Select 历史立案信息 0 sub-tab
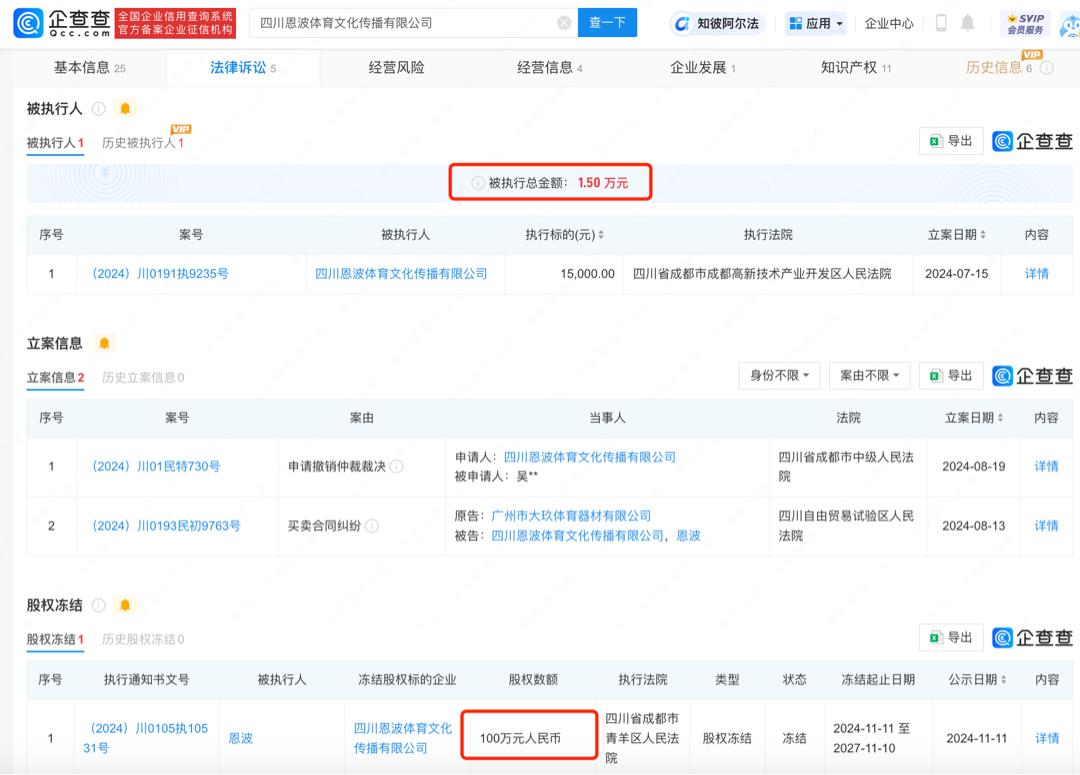This screenshot has width=1080, height=775. [x=143, y=378]
